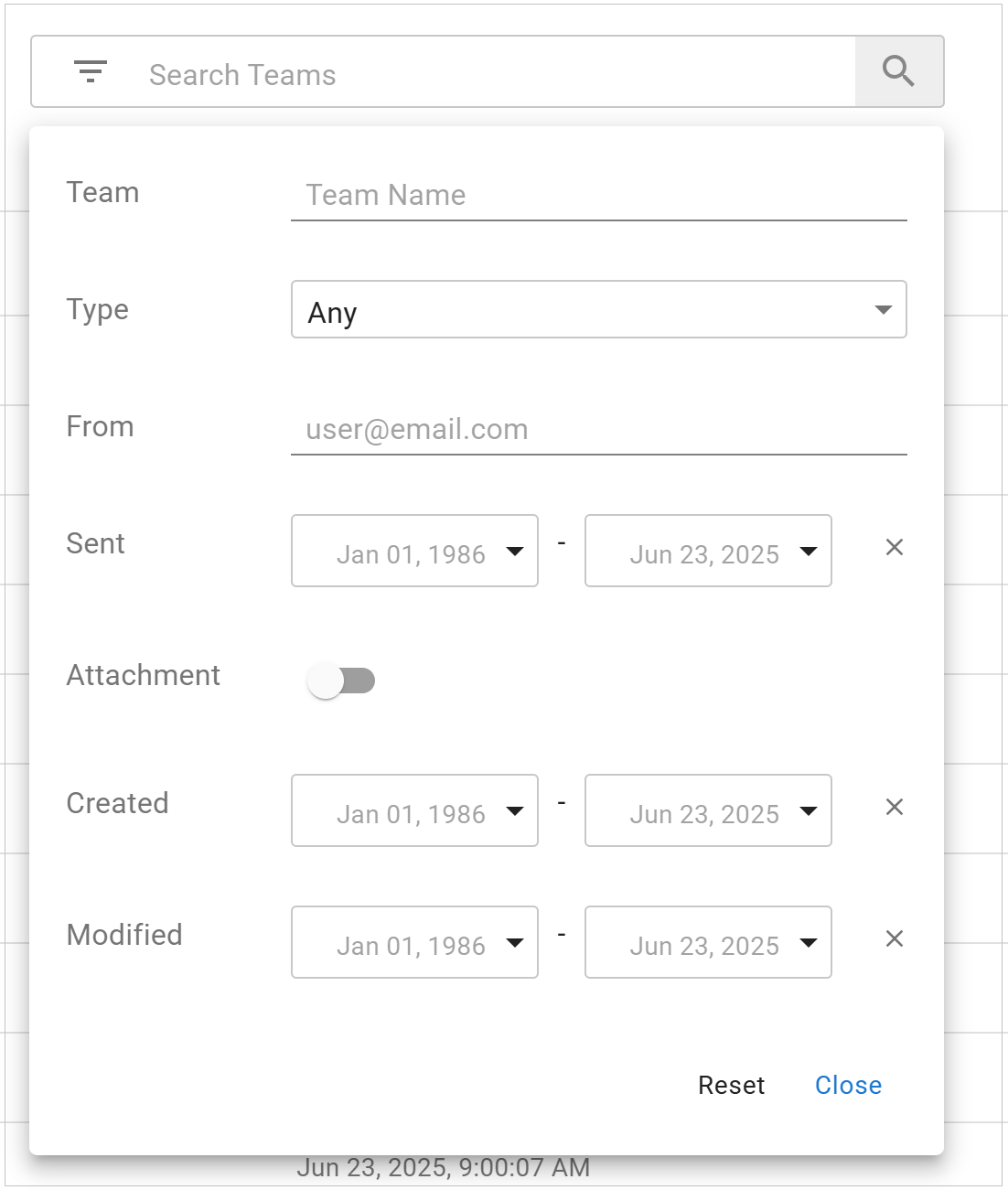Viewport: 1008px width, 1190px height.
Task: Open the Modified start date picker
Action: click(x=414, y=942)
